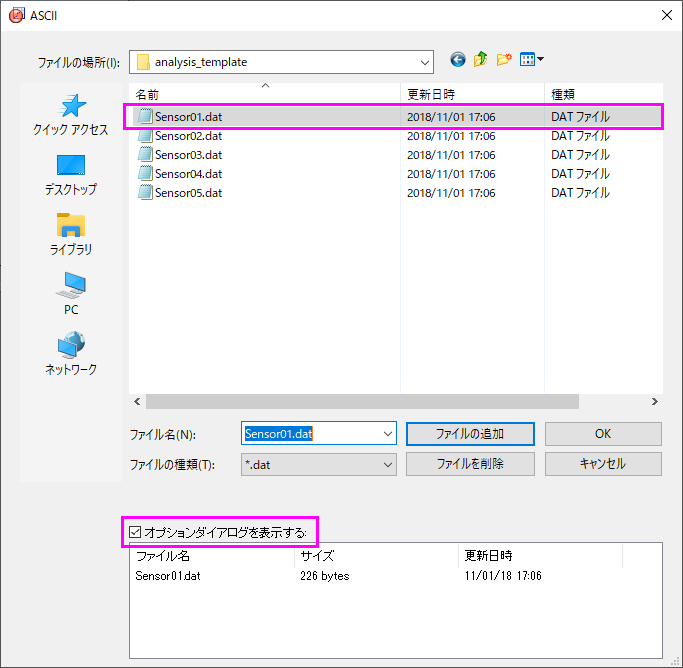Expand the file name dropdown arrow
The width and height of the screenshot is (683, 668).
pyautogui.click(x=388, y=434)
